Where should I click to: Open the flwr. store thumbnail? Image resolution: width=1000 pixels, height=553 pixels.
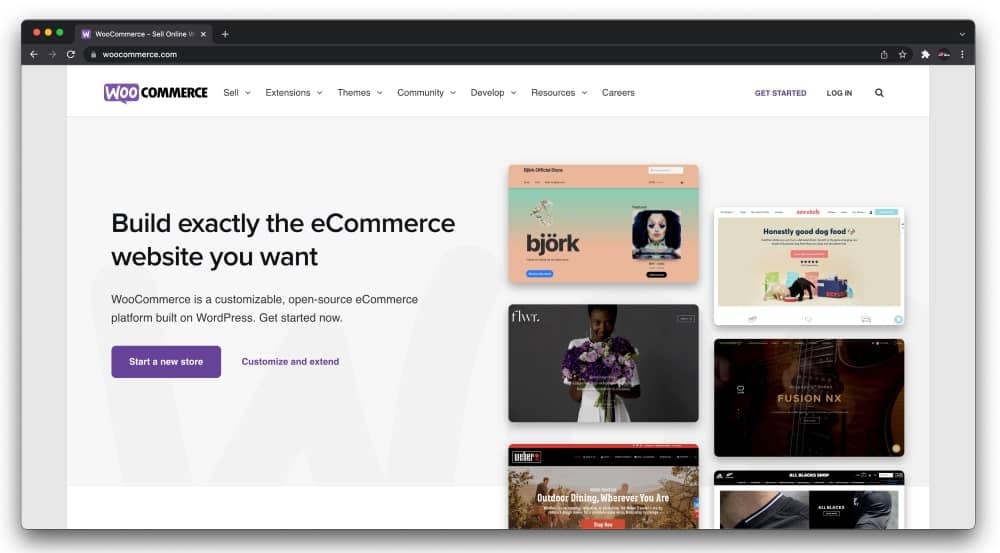pos(603,363)
